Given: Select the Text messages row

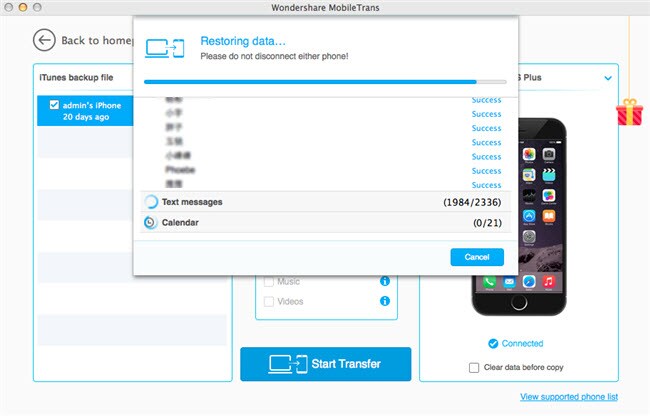Looking at the screenshot, I should point(325,202).
